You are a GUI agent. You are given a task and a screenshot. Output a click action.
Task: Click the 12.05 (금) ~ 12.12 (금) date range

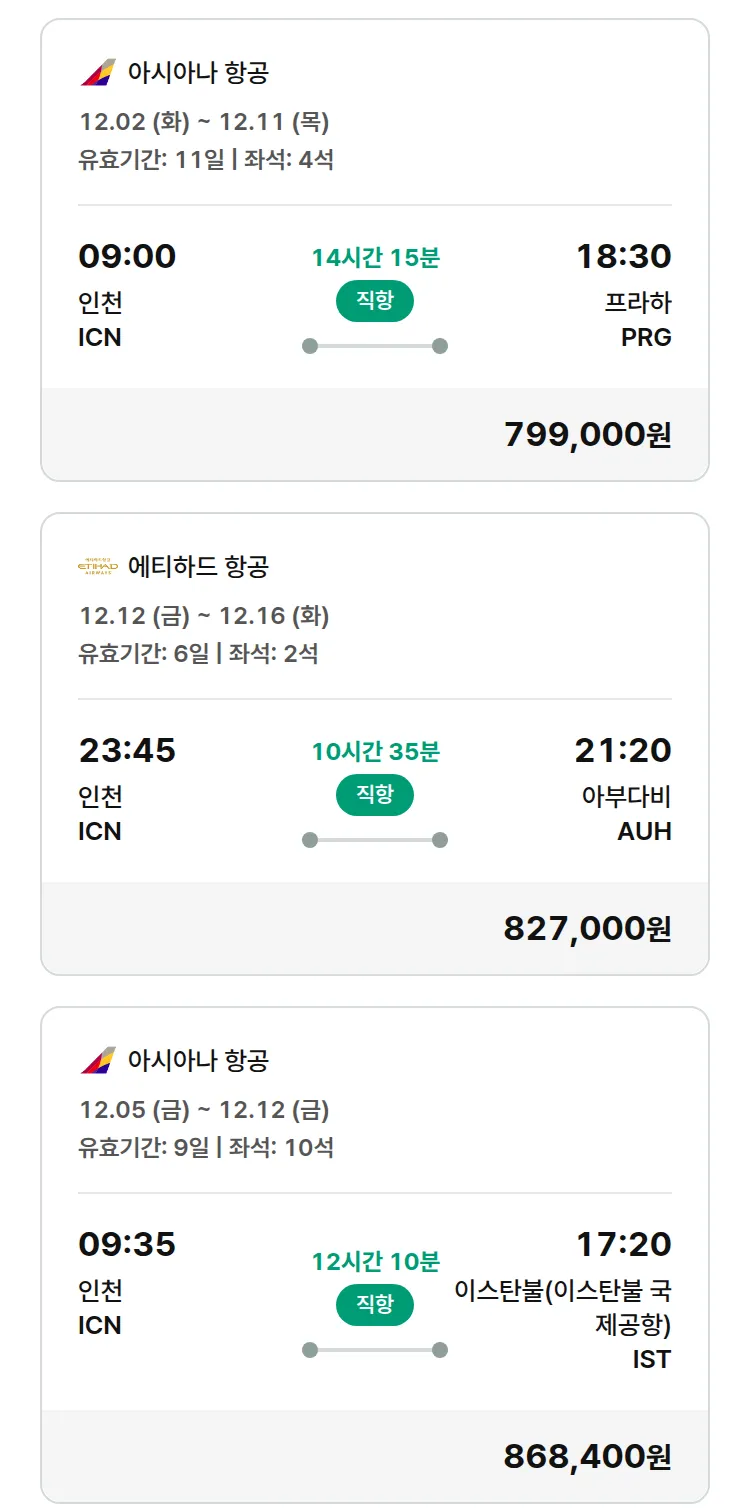[204, 1110]
